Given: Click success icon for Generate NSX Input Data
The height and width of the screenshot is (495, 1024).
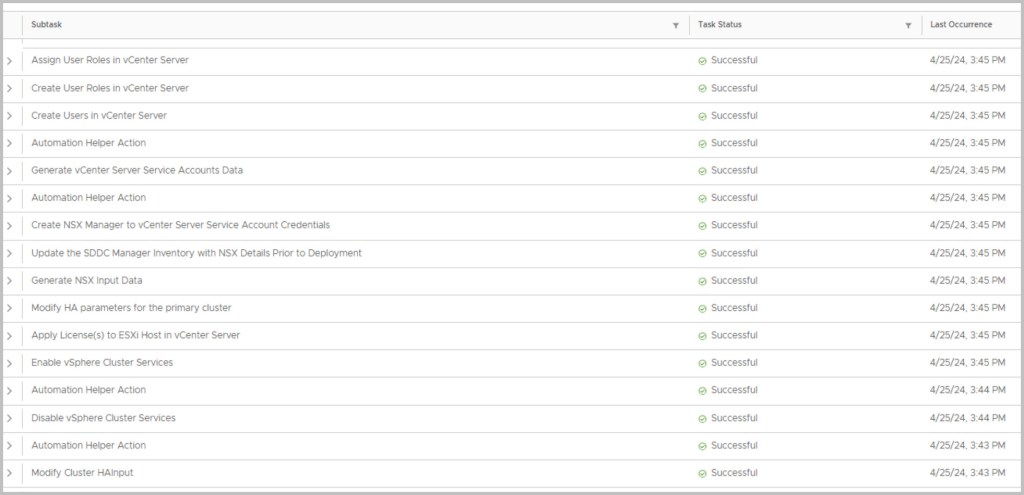Looking at the screenshot, I should (702, 281).
